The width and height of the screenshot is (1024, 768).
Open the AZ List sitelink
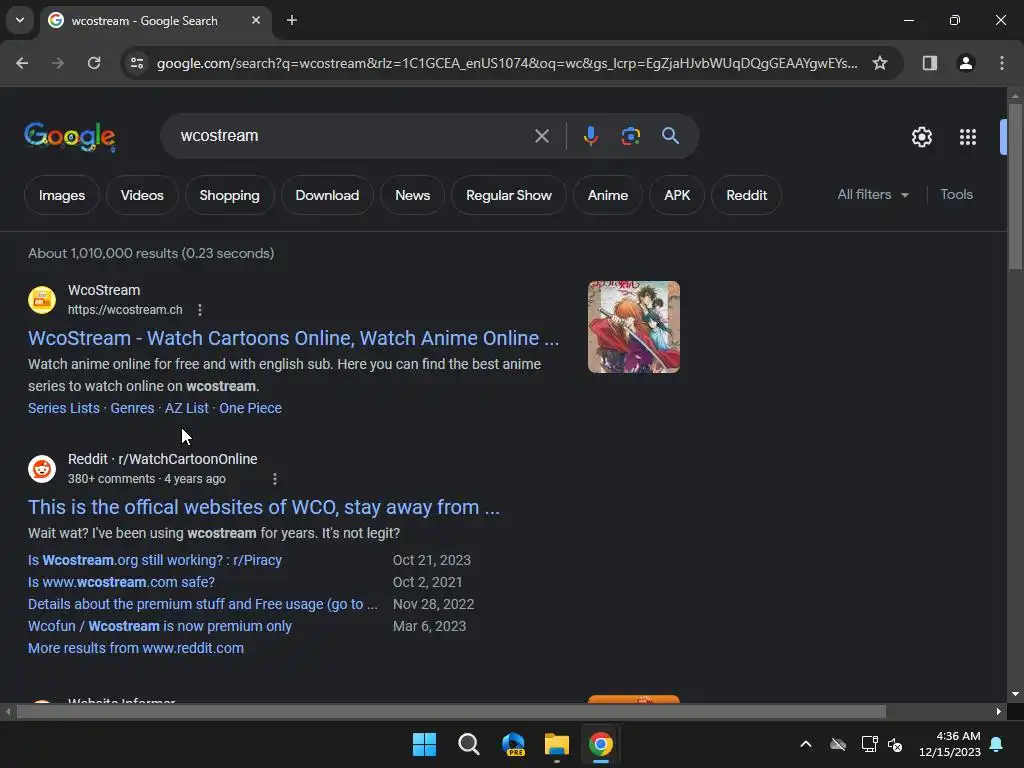[x=187, y=408]
